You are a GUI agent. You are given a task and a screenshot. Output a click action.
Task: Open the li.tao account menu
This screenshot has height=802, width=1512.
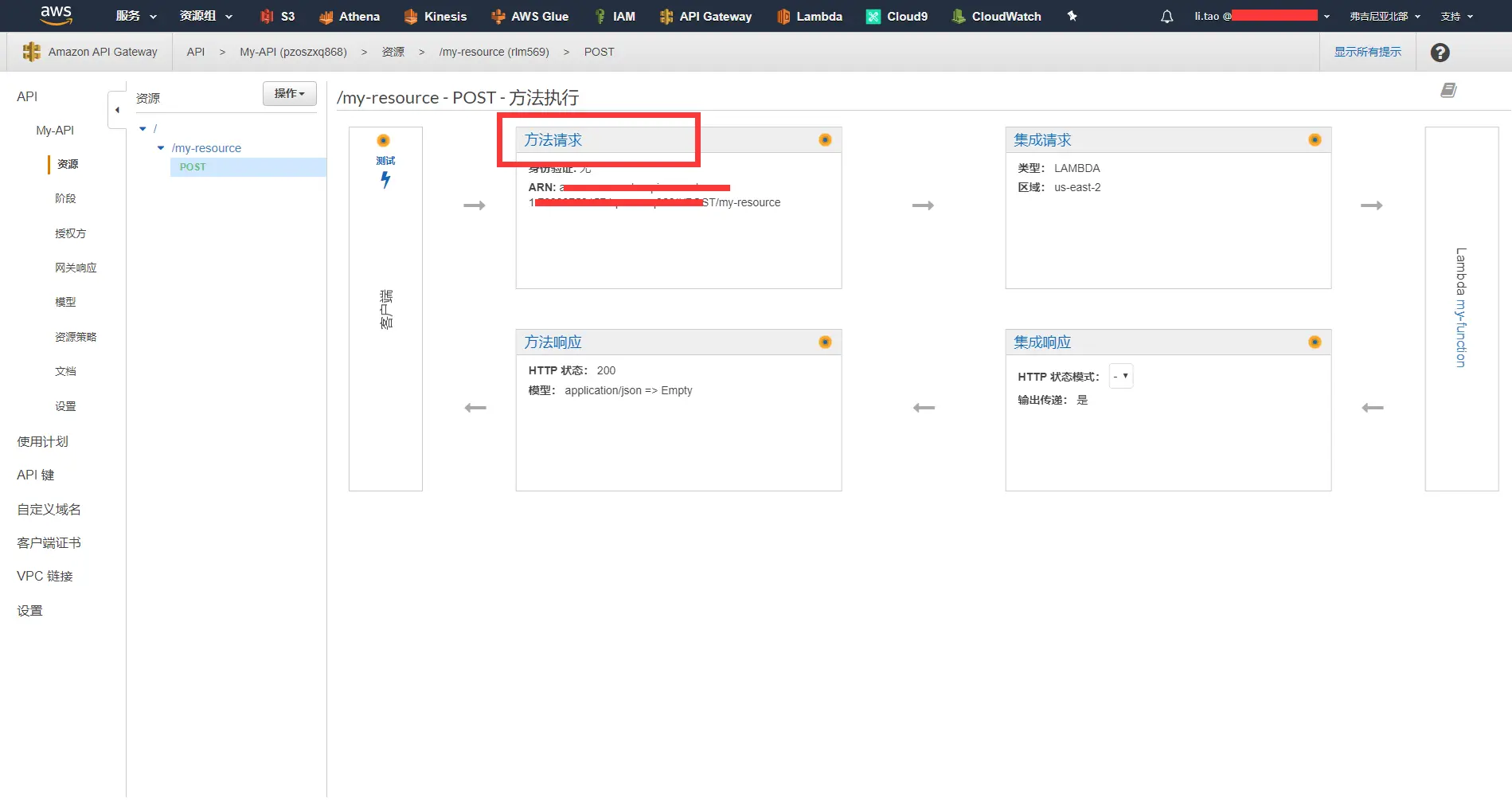1262,16
